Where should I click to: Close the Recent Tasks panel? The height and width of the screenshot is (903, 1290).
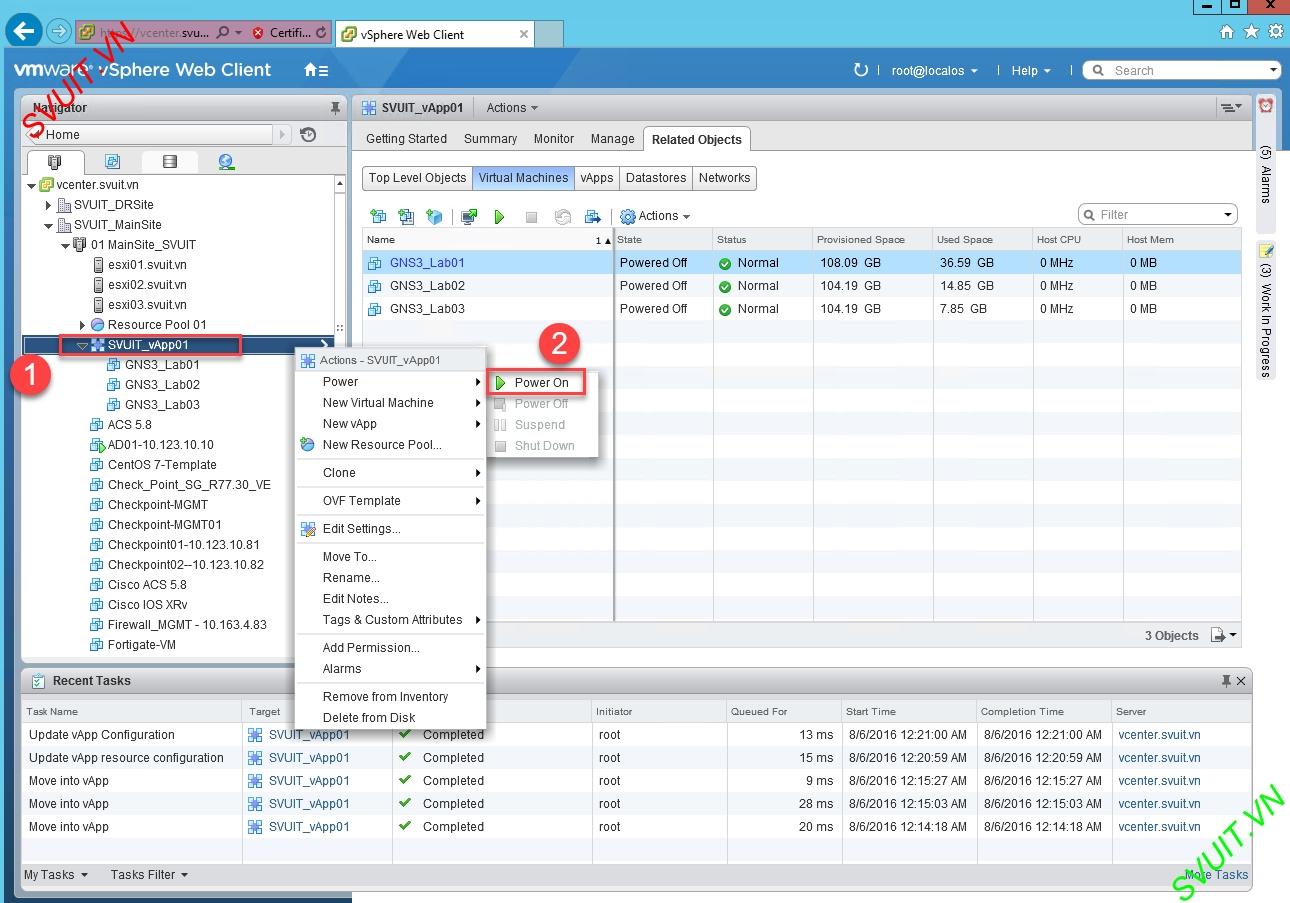point(1241,681)
